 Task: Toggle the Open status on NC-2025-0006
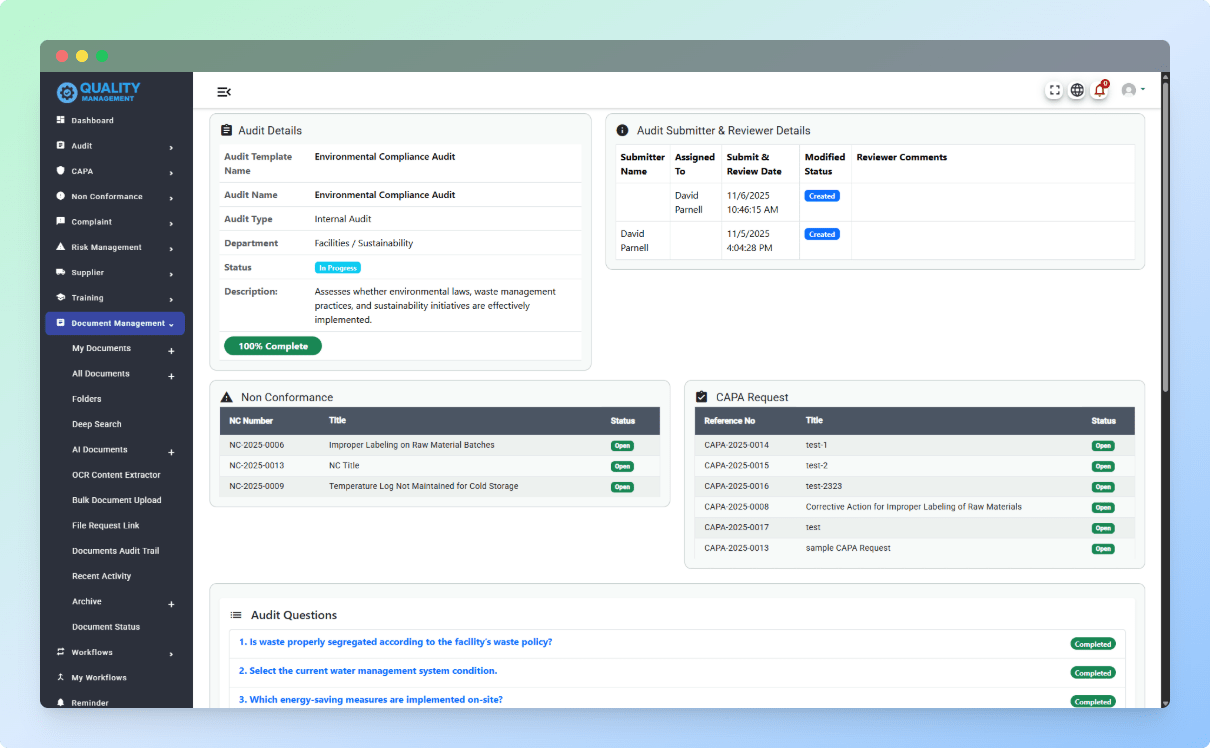pyautogui.click(x=621, y=445)
